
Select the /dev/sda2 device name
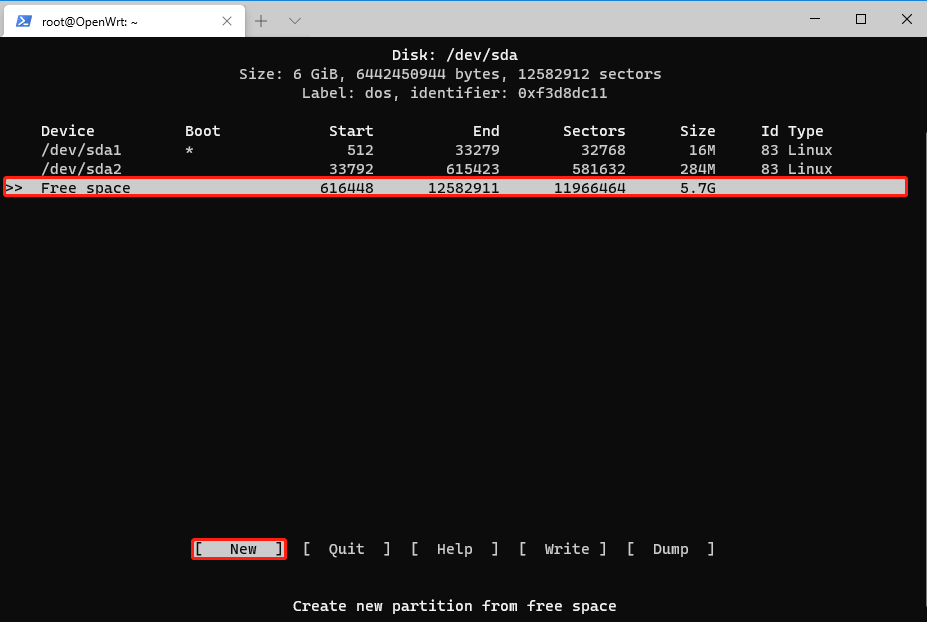point(81,169)
